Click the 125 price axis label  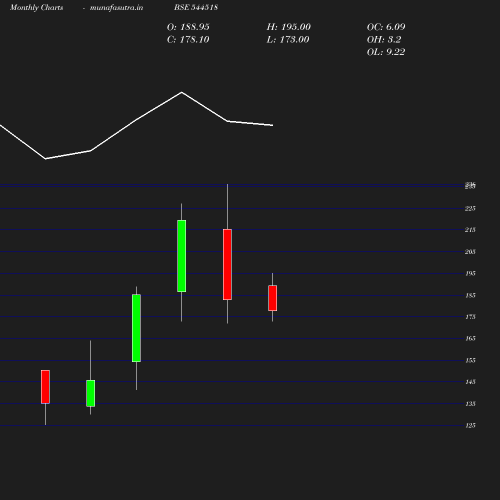[x=471, y=425]
